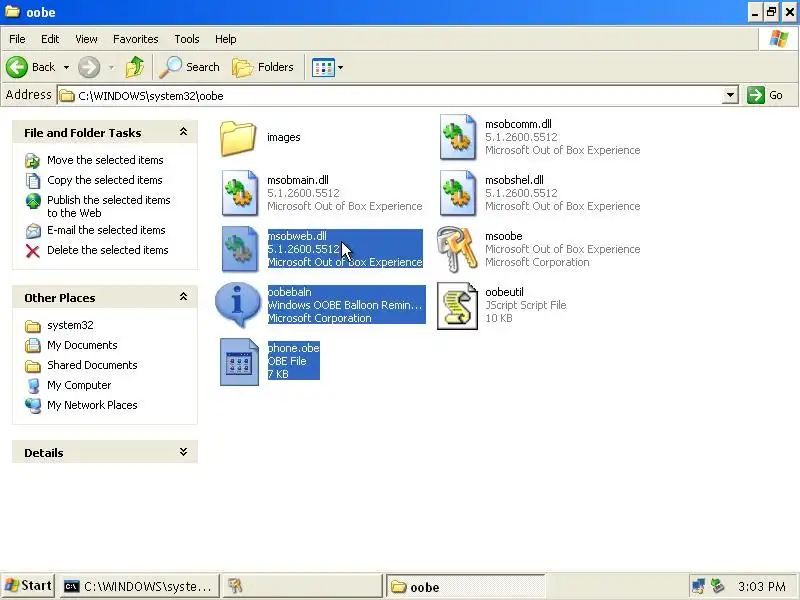Click the Views grid icon

coord(323,67)
